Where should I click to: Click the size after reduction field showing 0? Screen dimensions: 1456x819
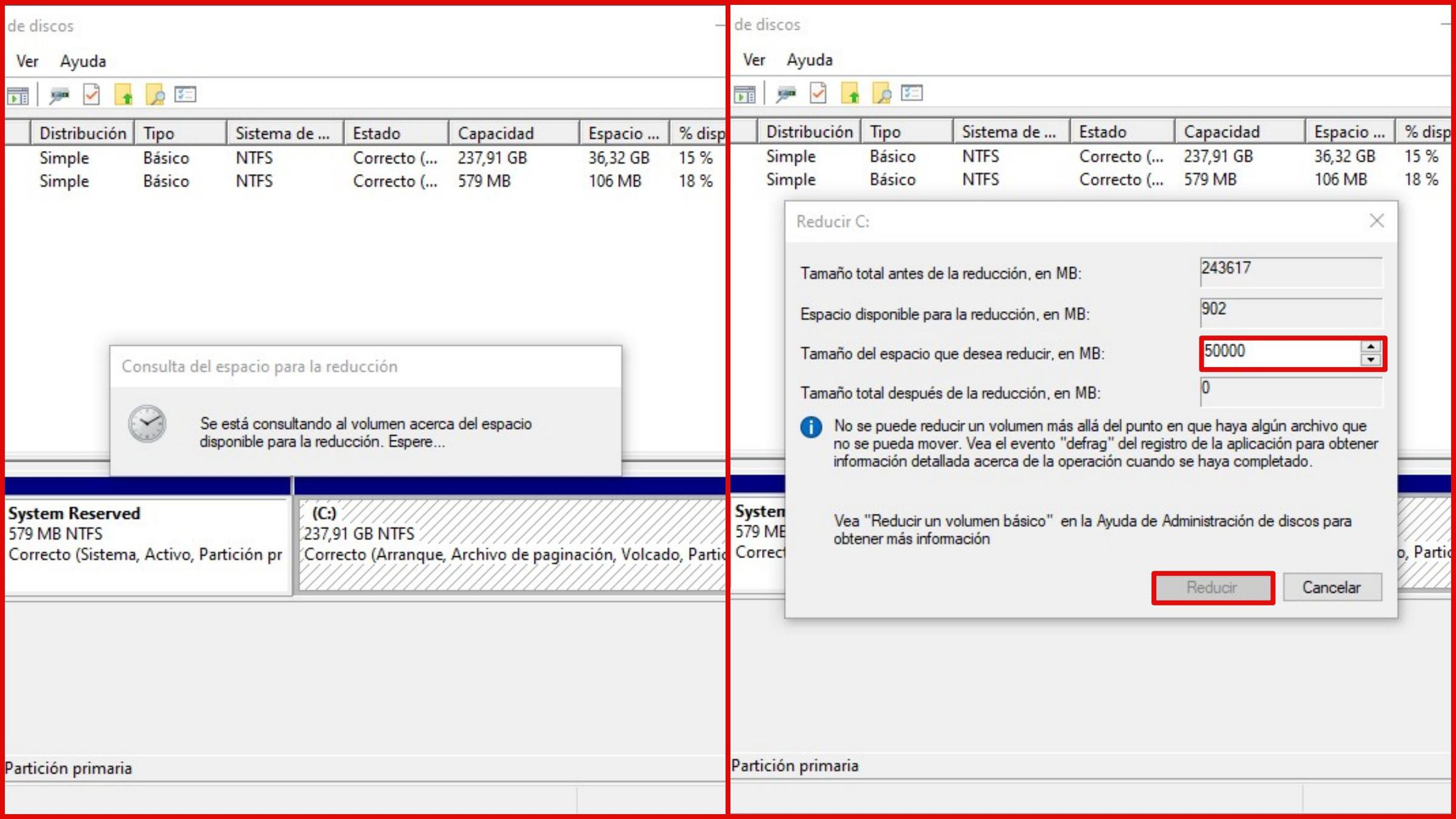pos(1291,392)
